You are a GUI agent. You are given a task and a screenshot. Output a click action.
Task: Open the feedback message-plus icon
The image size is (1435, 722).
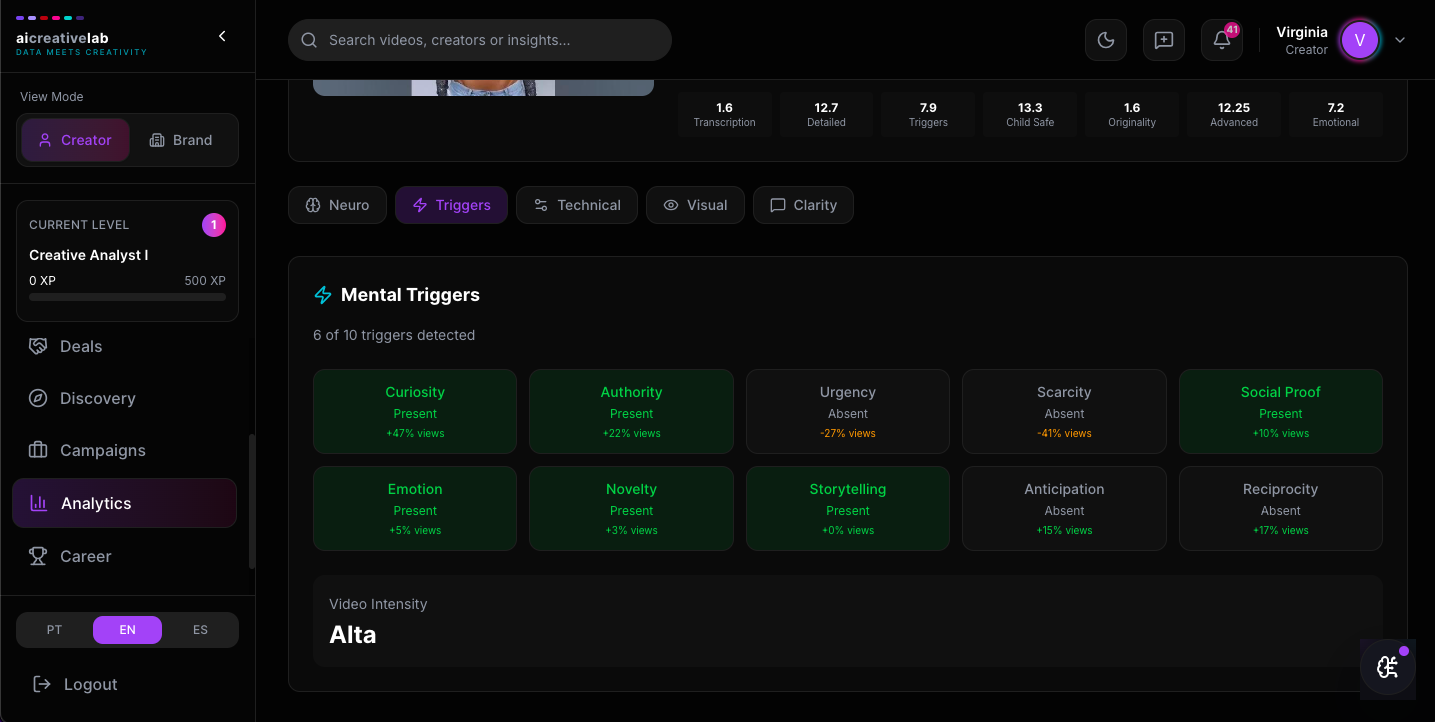1164,40
